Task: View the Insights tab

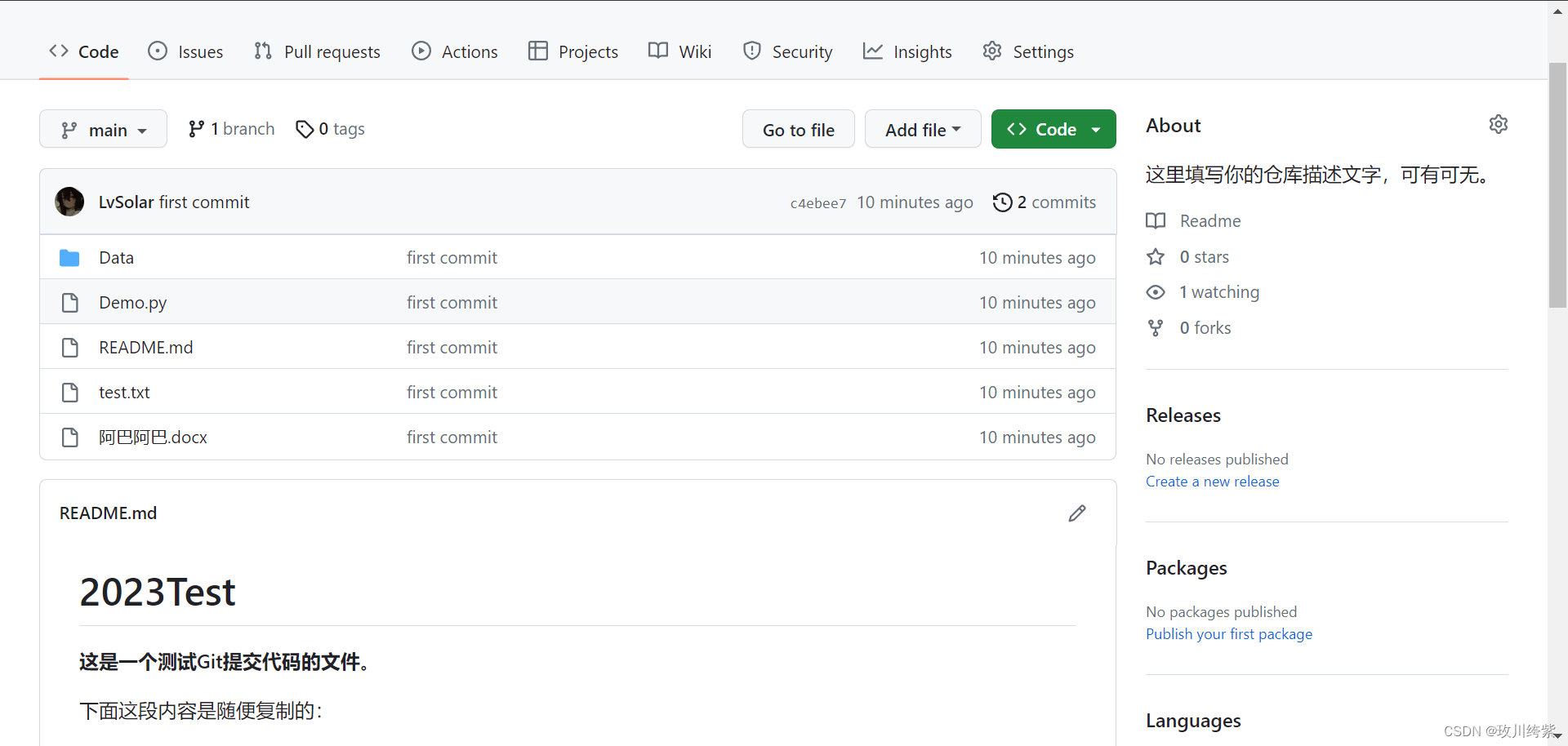Action: tap(907, 51)
